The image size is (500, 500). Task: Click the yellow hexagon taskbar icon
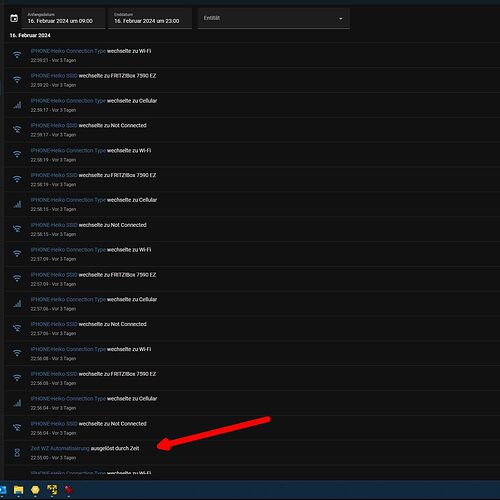35,490
